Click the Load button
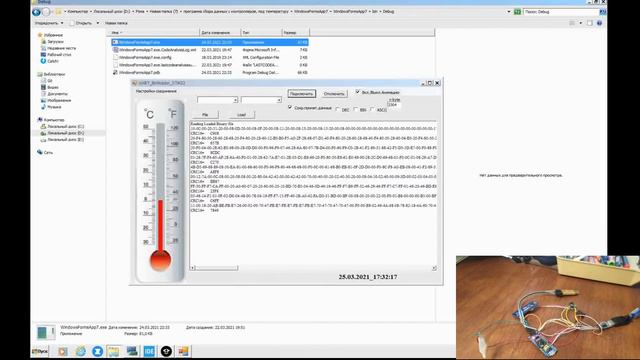640x360 pixels. click(241, 115)
